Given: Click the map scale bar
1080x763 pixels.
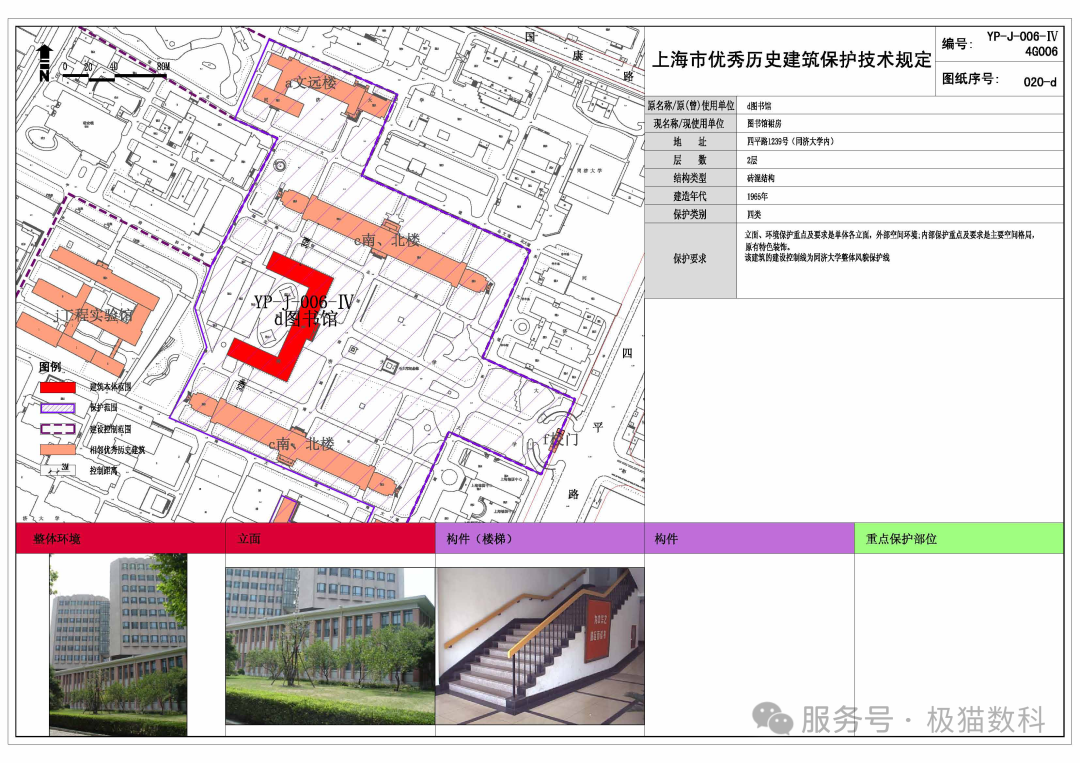Looking at the screenshot, I should coord(115,72).
